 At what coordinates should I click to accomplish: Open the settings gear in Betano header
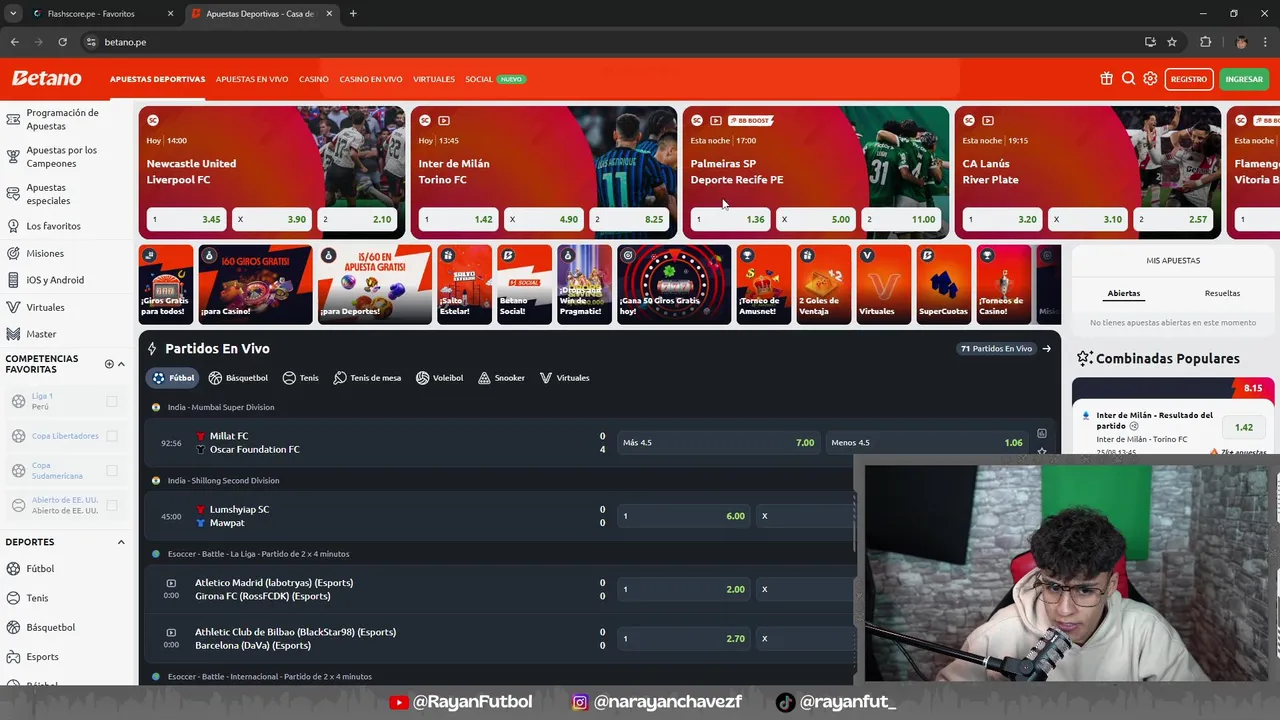1150,79
